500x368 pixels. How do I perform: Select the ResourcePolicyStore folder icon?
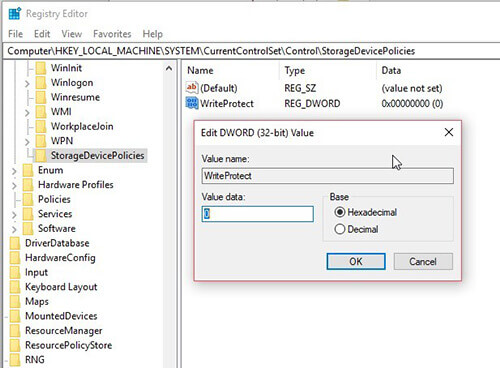pyautogui.click(x=15, y=345)
